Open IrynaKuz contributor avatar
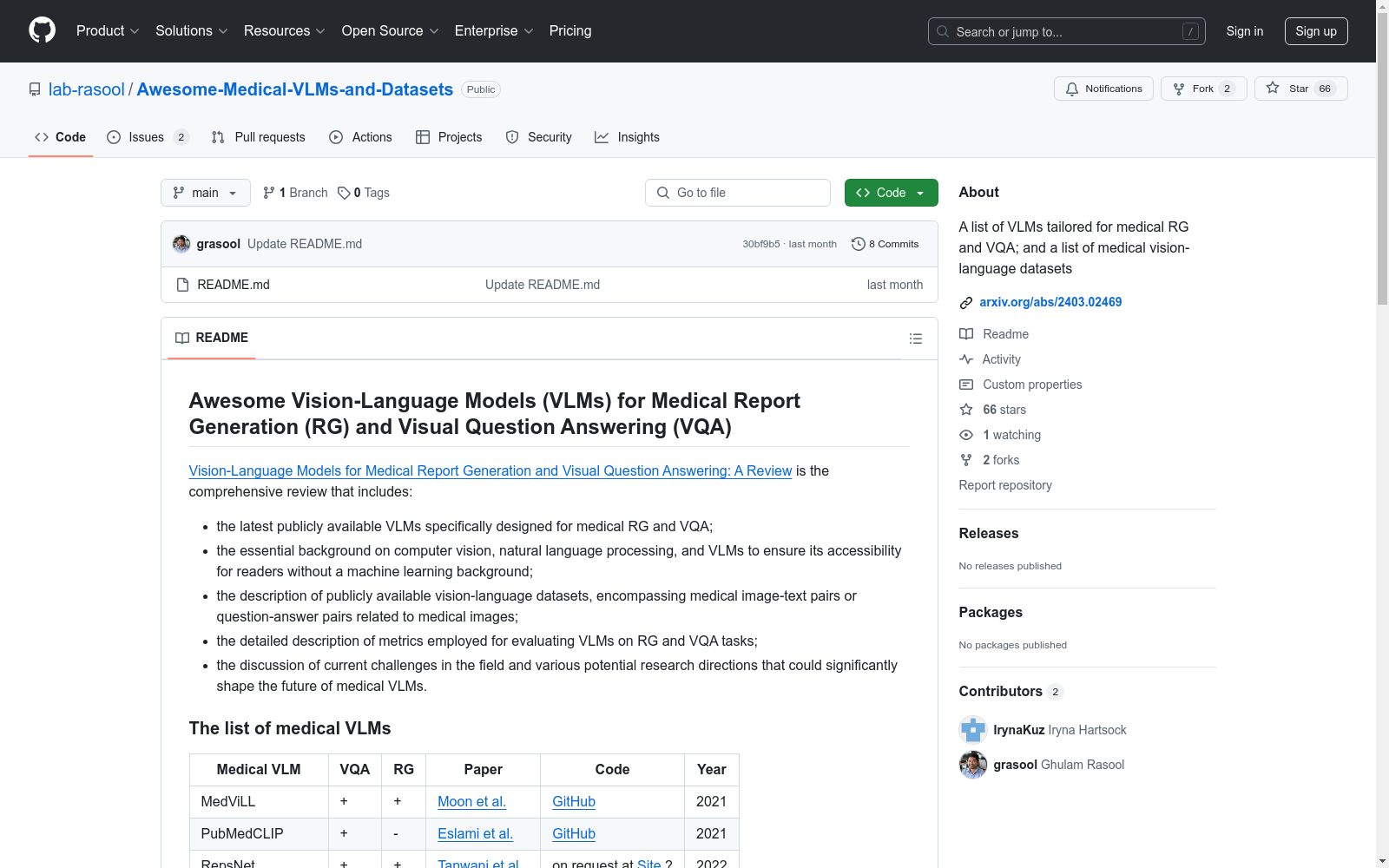The image size is (1389, 868). pyautogui.click(x=973, y=730)
